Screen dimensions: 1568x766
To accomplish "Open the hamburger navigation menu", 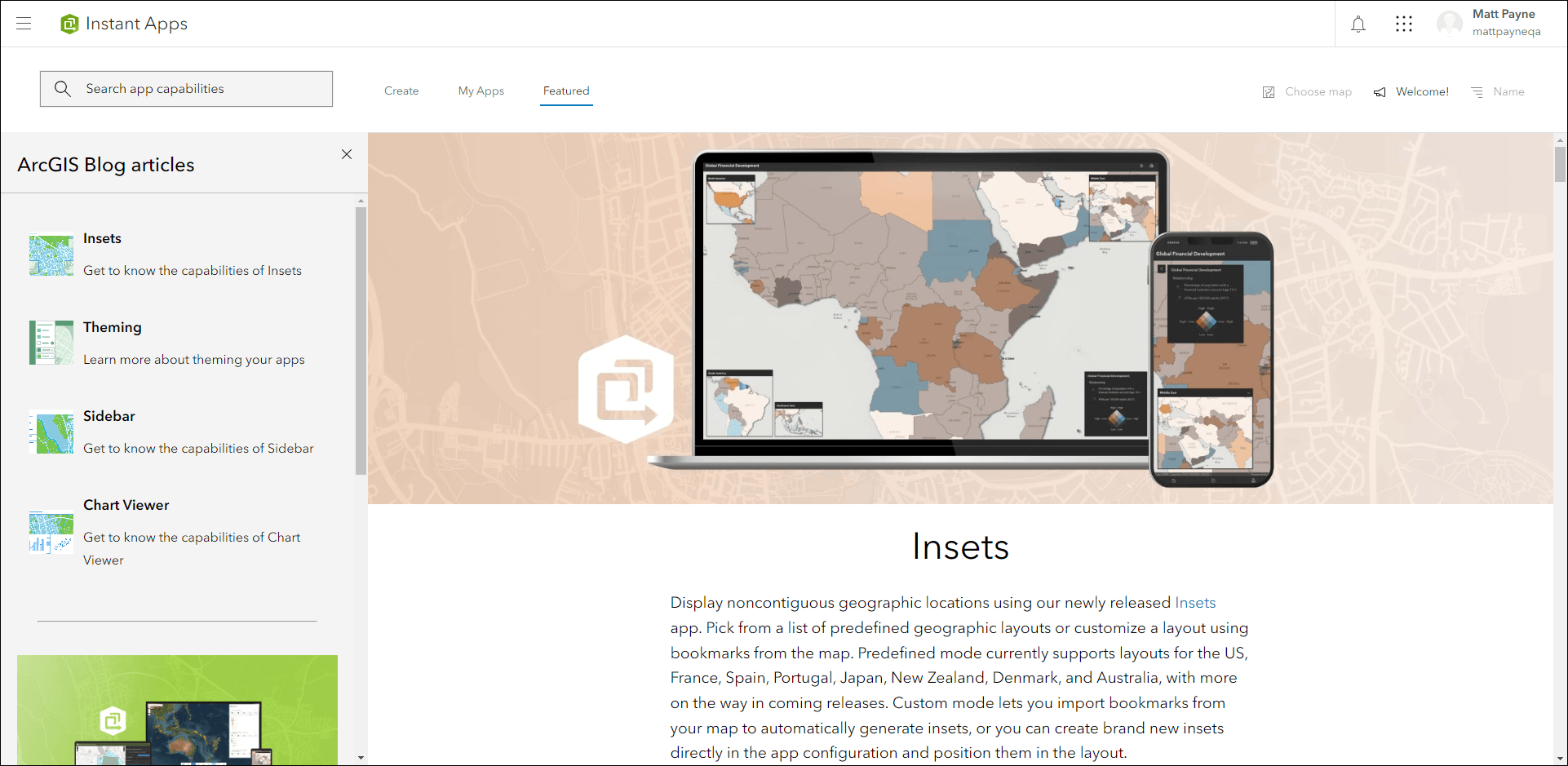I will click(x=24, y=24).
